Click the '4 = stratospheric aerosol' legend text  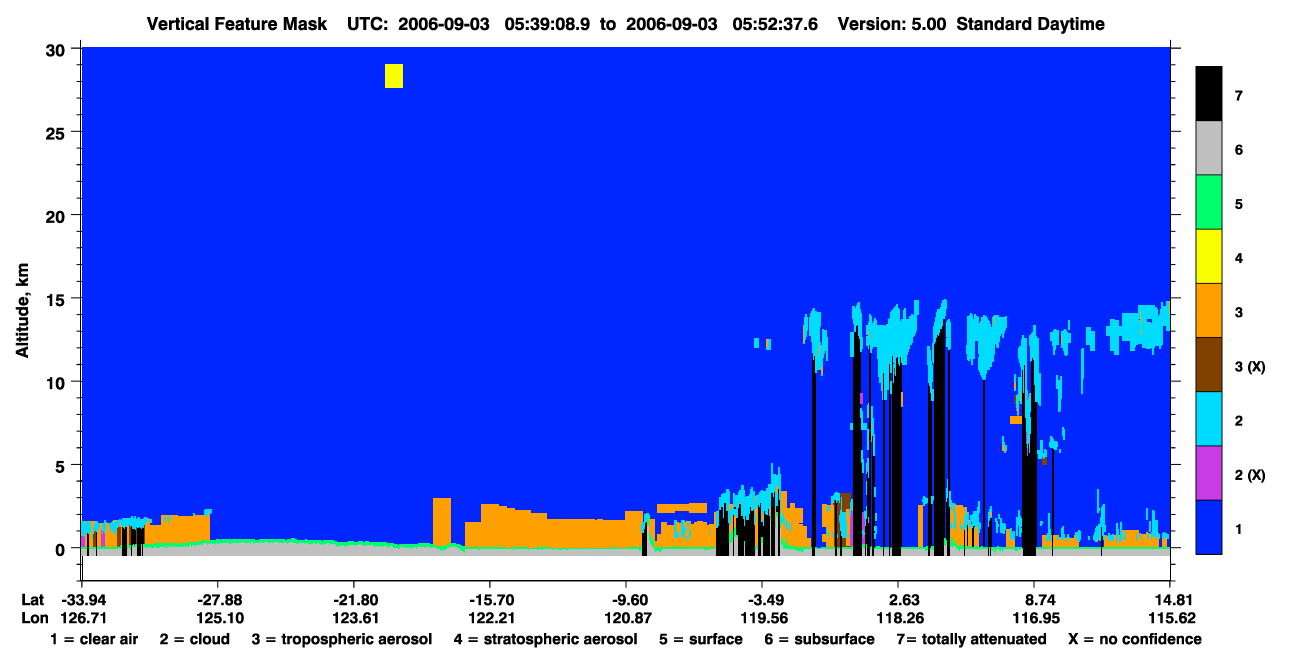tap(545, 639)
